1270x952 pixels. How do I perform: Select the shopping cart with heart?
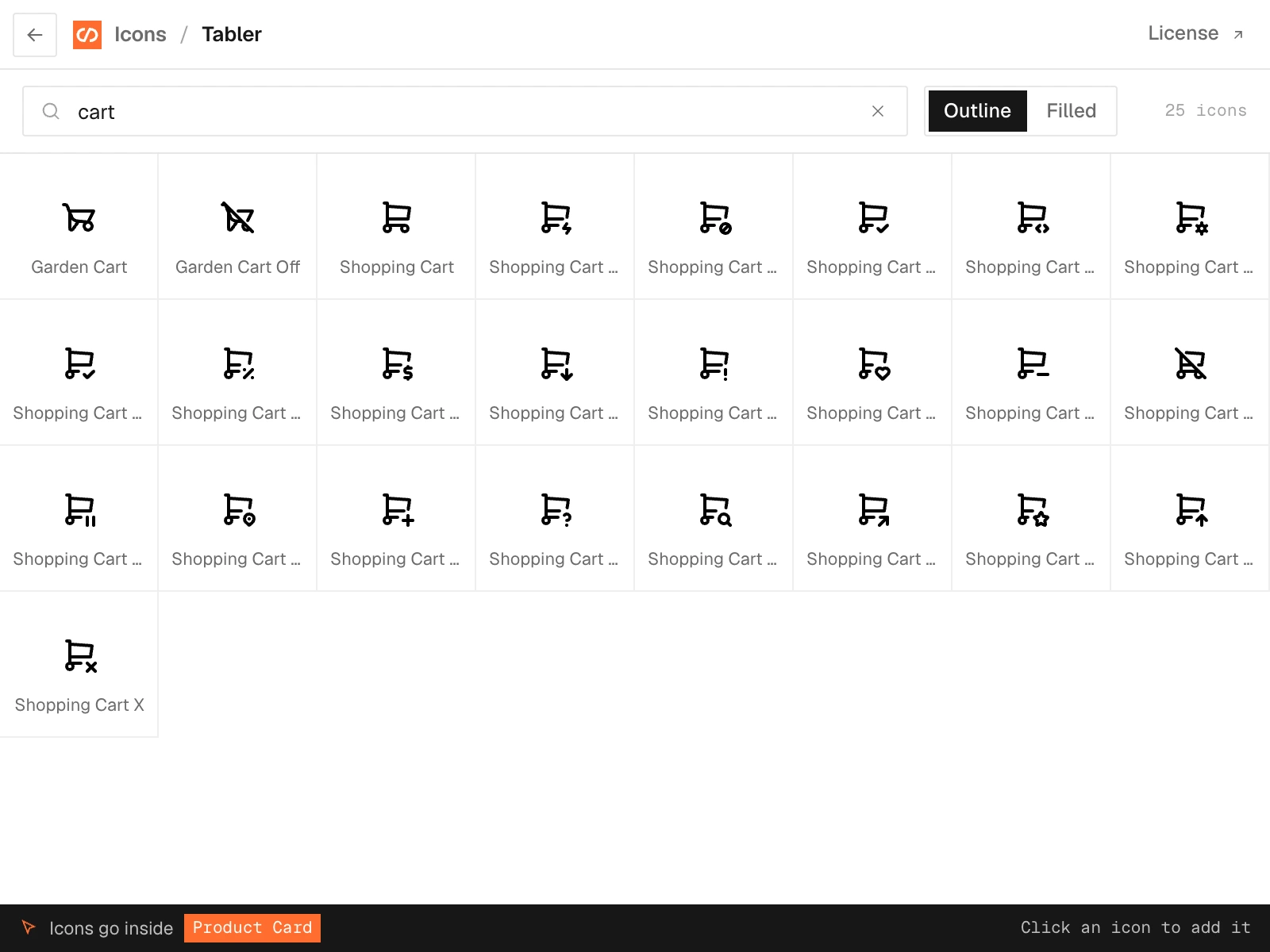pyautogui.click(x=873, y=373)
